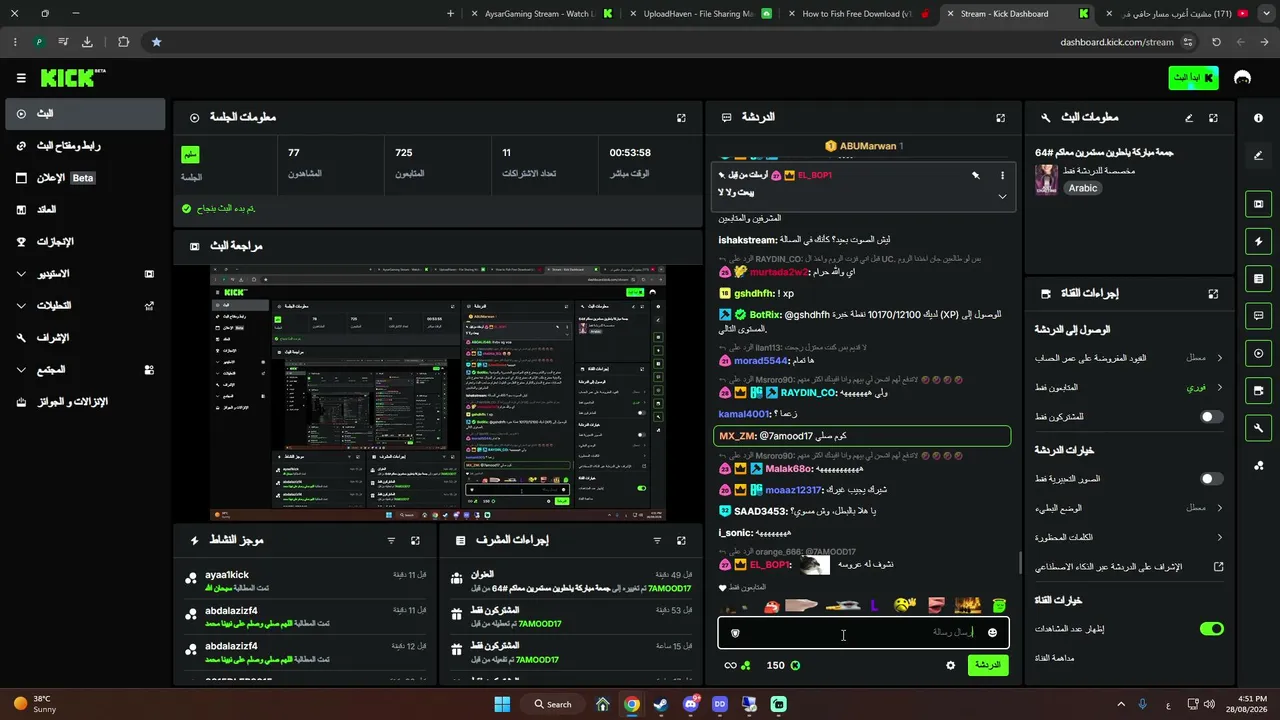Expand the الاستديو section in the sidebar
This screenshot has height=720, width=1280.
coord(85,274)
